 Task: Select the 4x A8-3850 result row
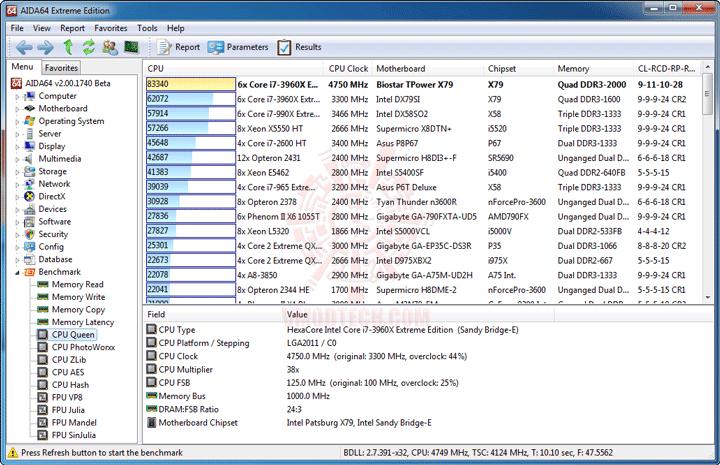pos(422,275)
